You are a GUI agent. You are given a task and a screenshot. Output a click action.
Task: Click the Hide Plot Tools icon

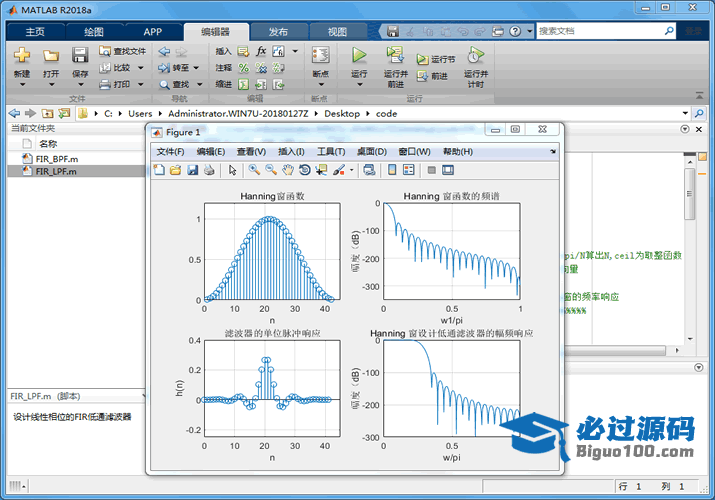(431, 170)
